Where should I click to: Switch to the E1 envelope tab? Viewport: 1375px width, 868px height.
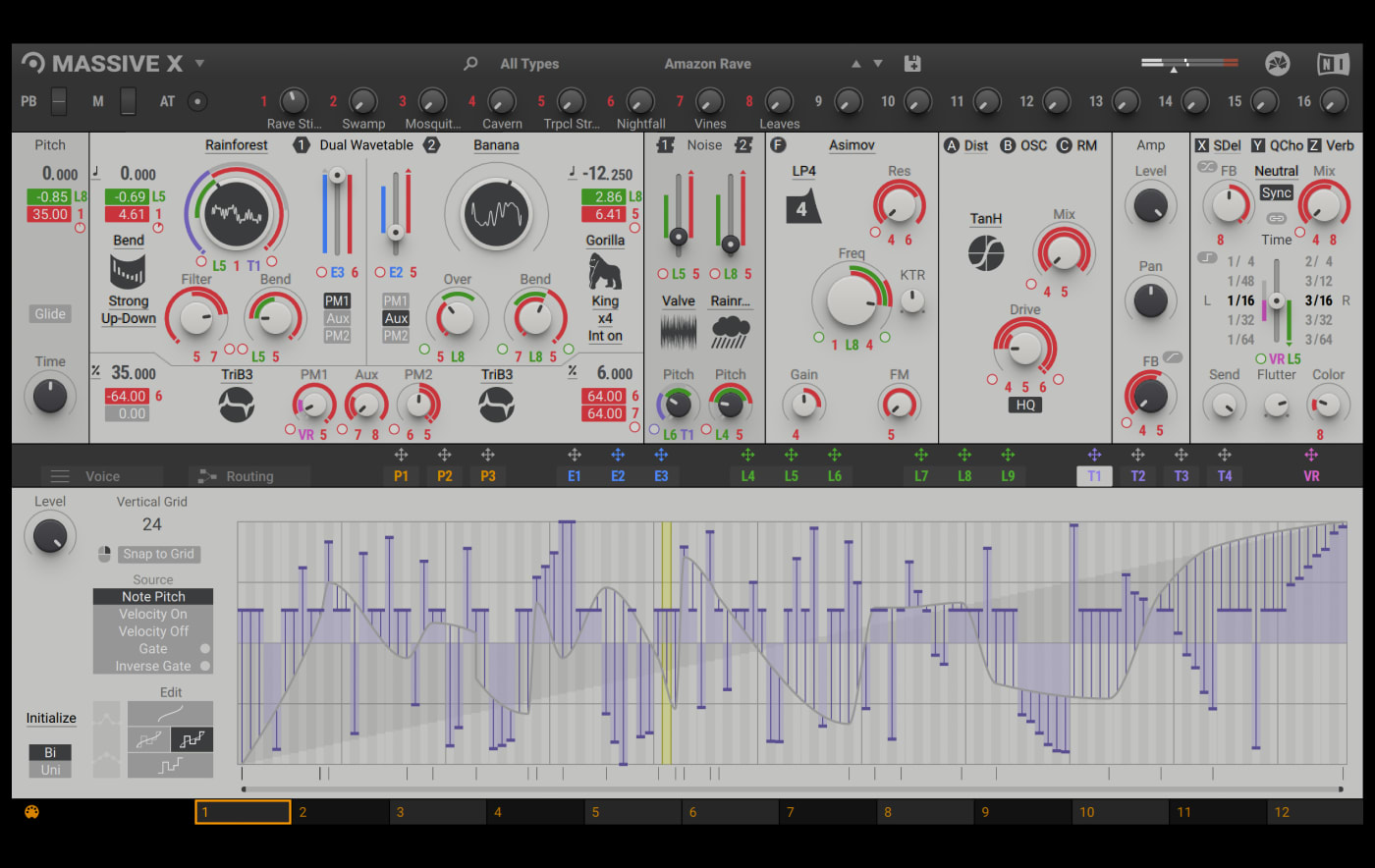[x=575, y=476]
